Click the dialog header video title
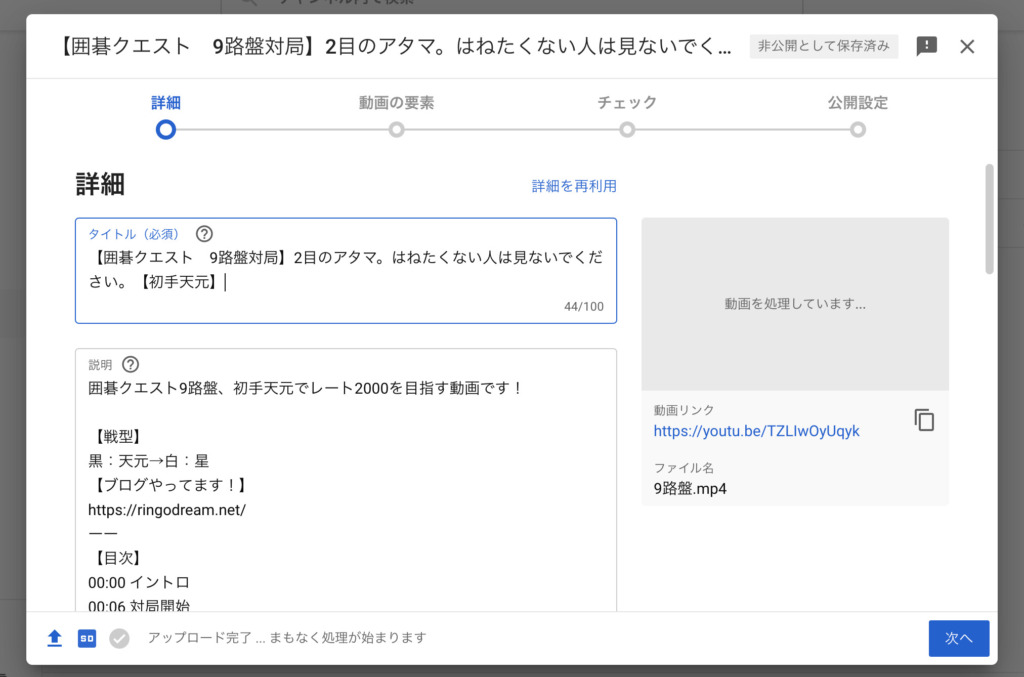1024x677 pixels. (x=394, y=46)
